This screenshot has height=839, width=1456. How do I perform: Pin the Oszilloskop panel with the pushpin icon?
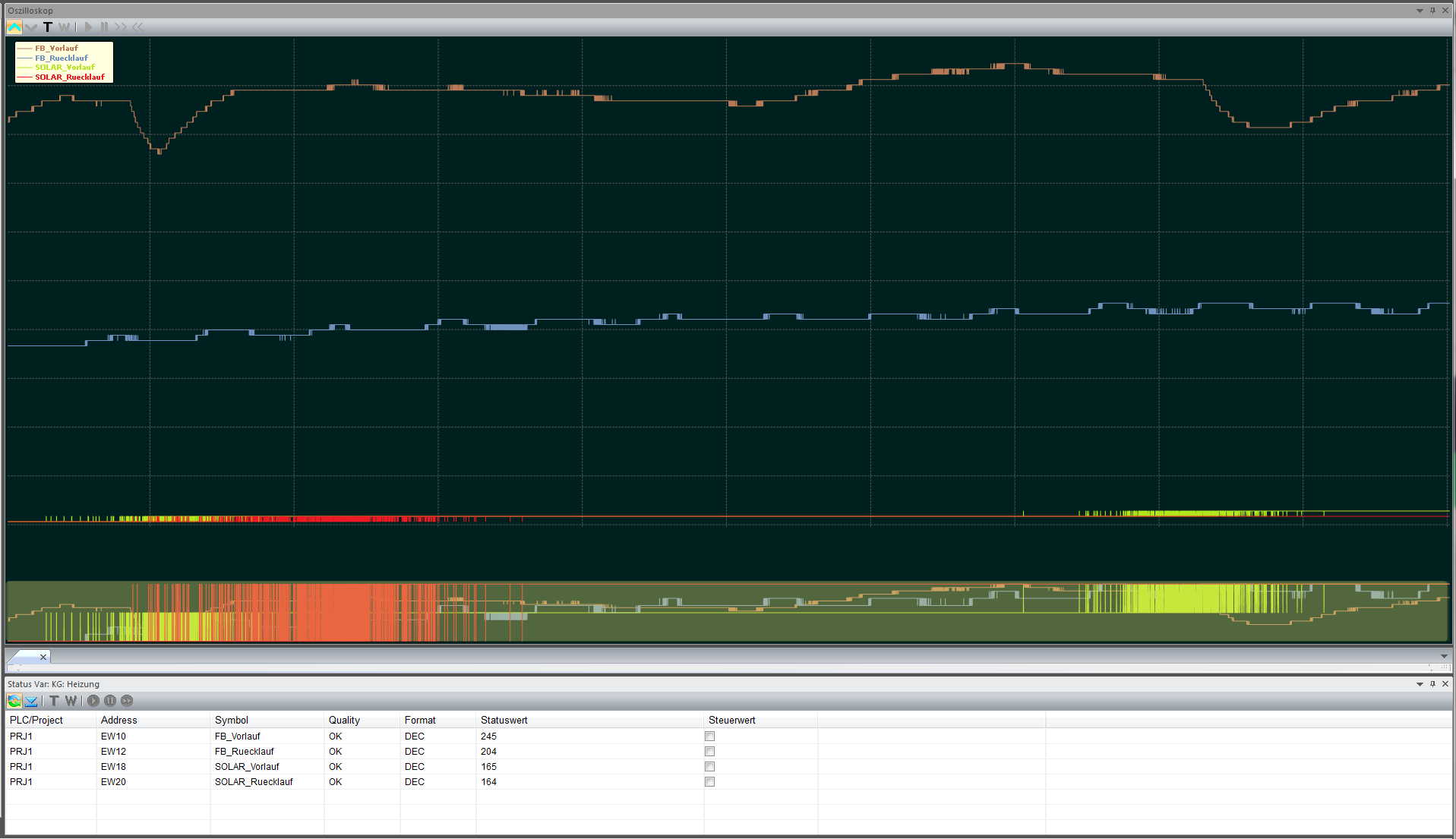[x=1432, y=11]
